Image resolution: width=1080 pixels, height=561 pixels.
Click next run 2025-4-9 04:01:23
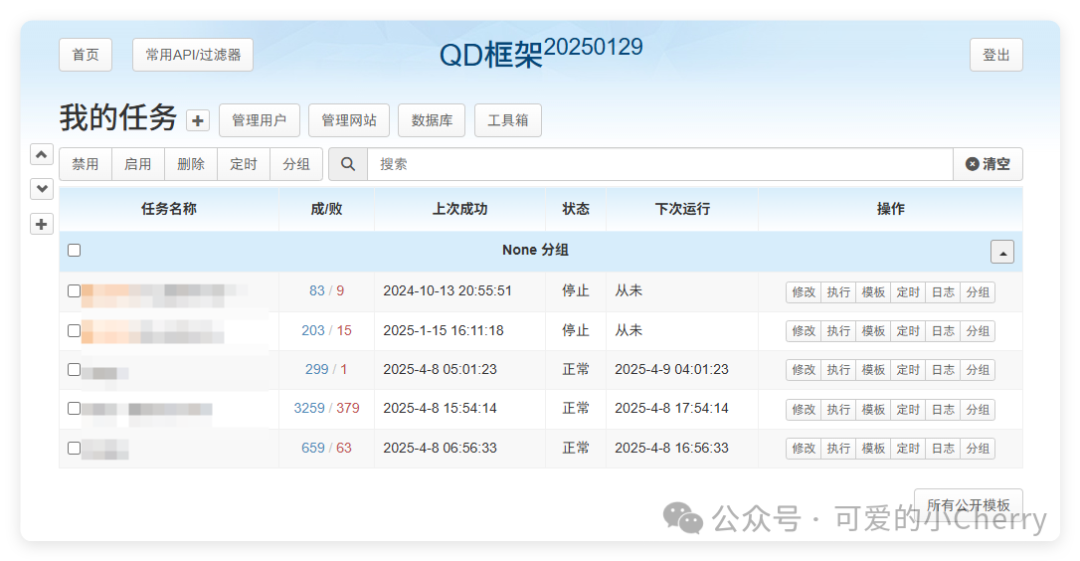click(672, 369)
